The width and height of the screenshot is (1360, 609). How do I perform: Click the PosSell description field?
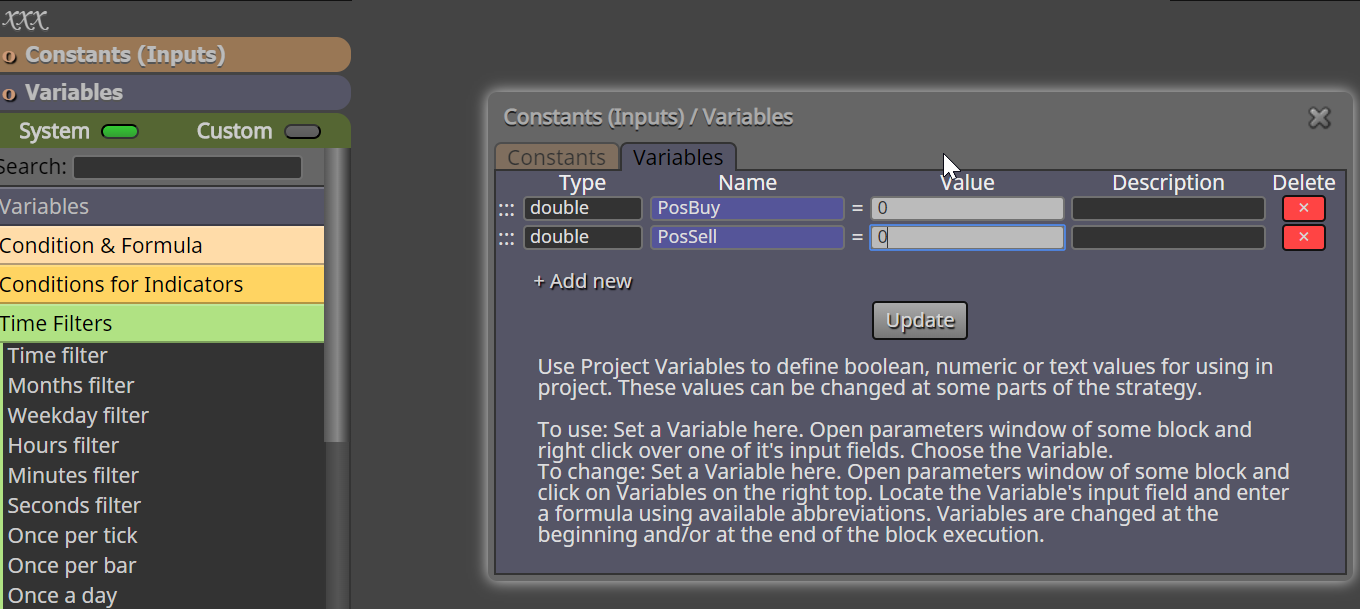tap(1168, 238)
